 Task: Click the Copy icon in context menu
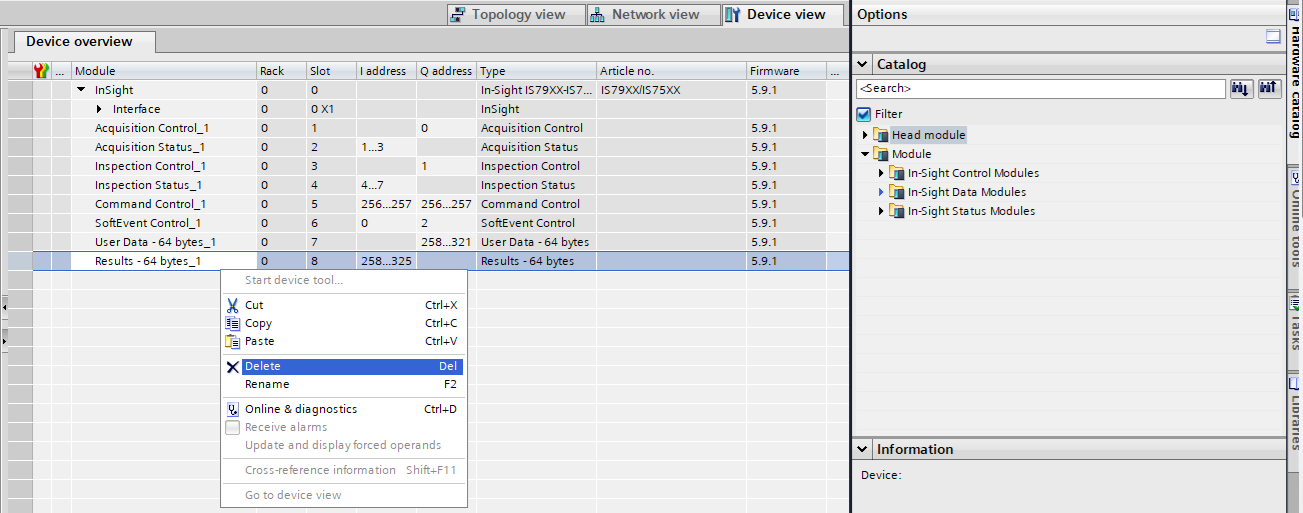point(233,323)
